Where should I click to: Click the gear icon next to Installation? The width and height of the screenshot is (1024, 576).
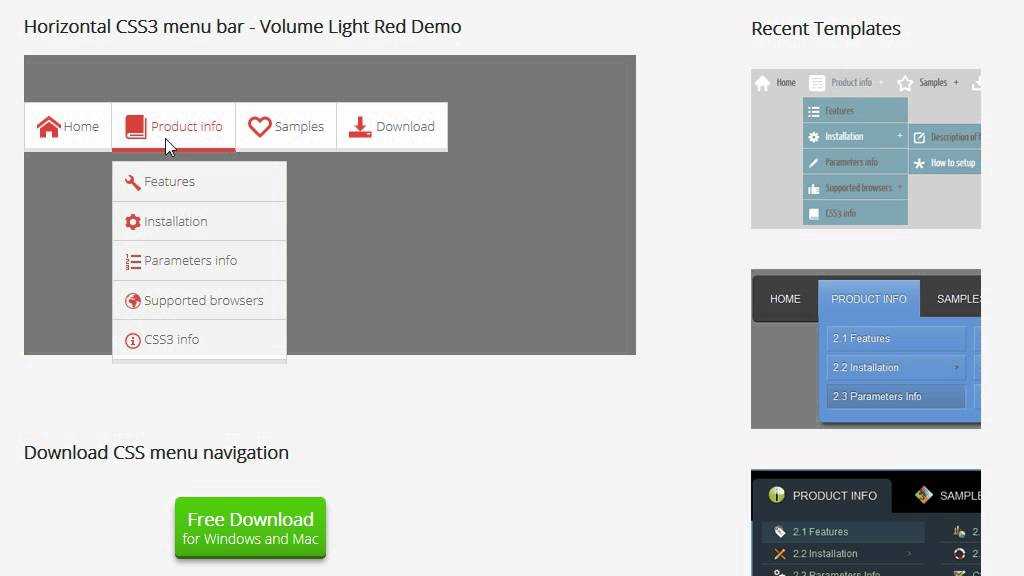click(x=133, y=222)
